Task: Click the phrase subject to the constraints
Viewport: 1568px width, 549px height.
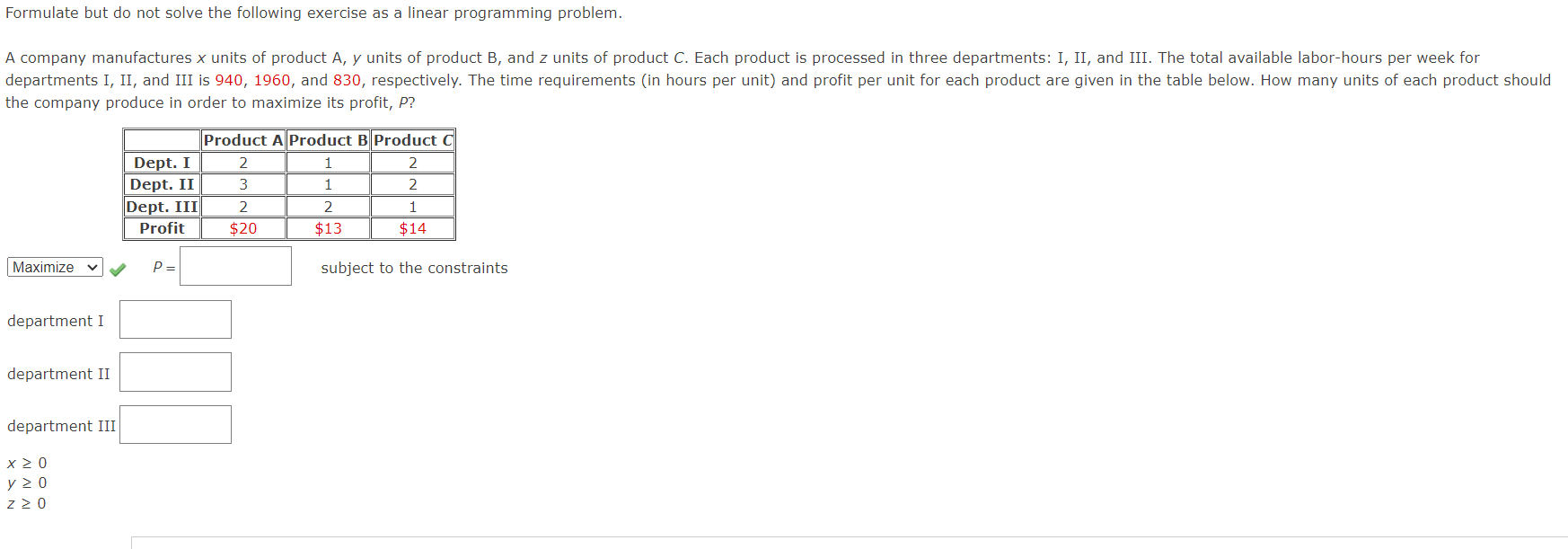Action: (x=412, y=268)
